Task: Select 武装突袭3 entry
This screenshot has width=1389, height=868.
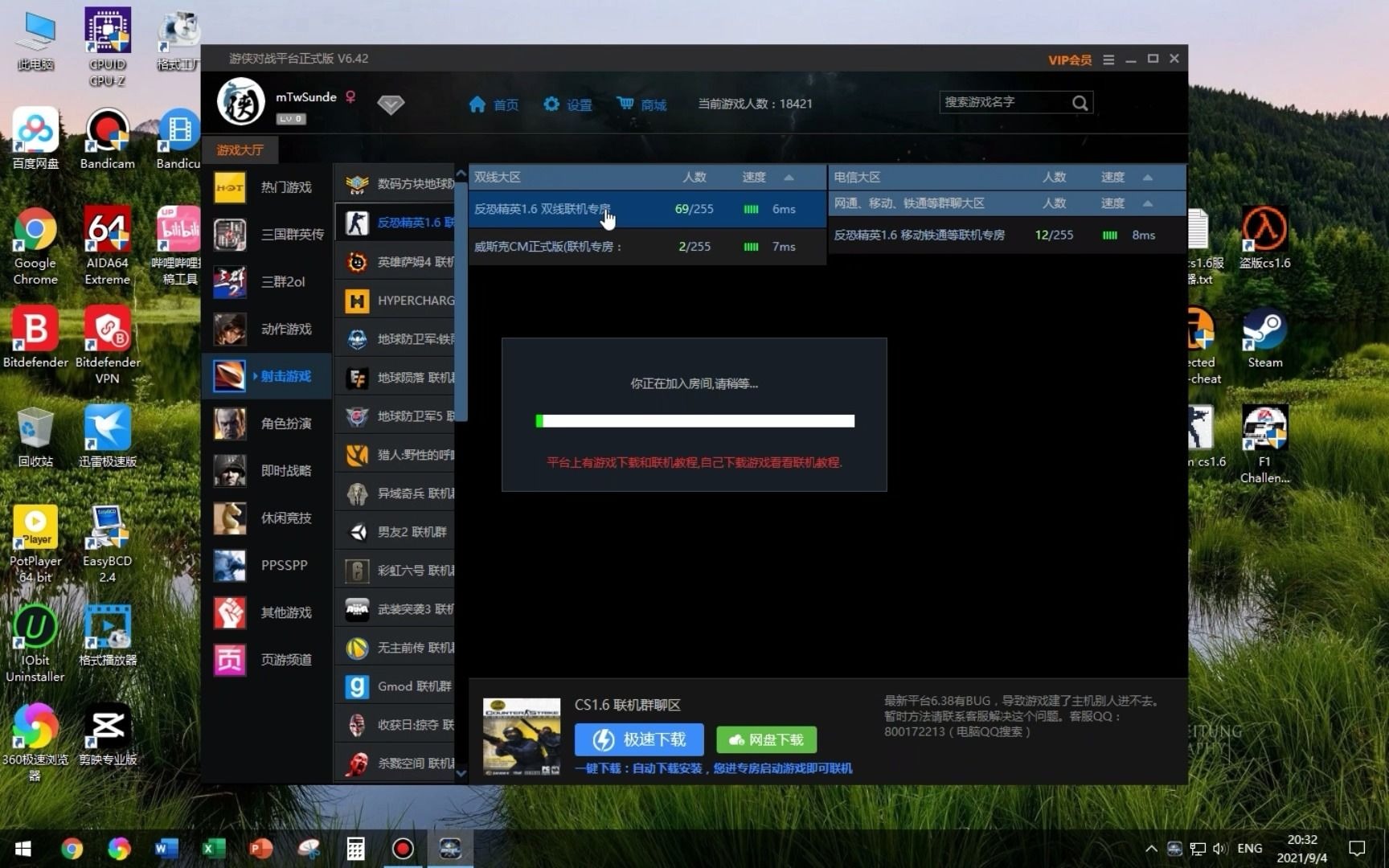Action: point(395,609)
